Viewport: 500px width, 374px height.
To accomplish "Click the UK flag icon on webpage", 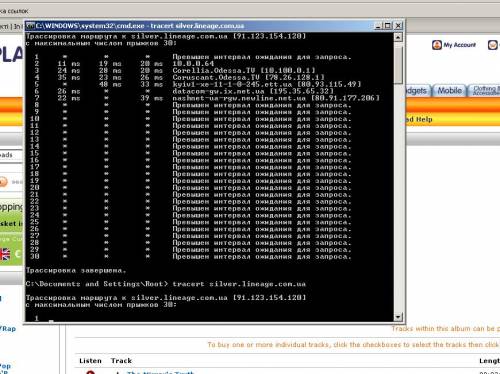I will [5, 254].
